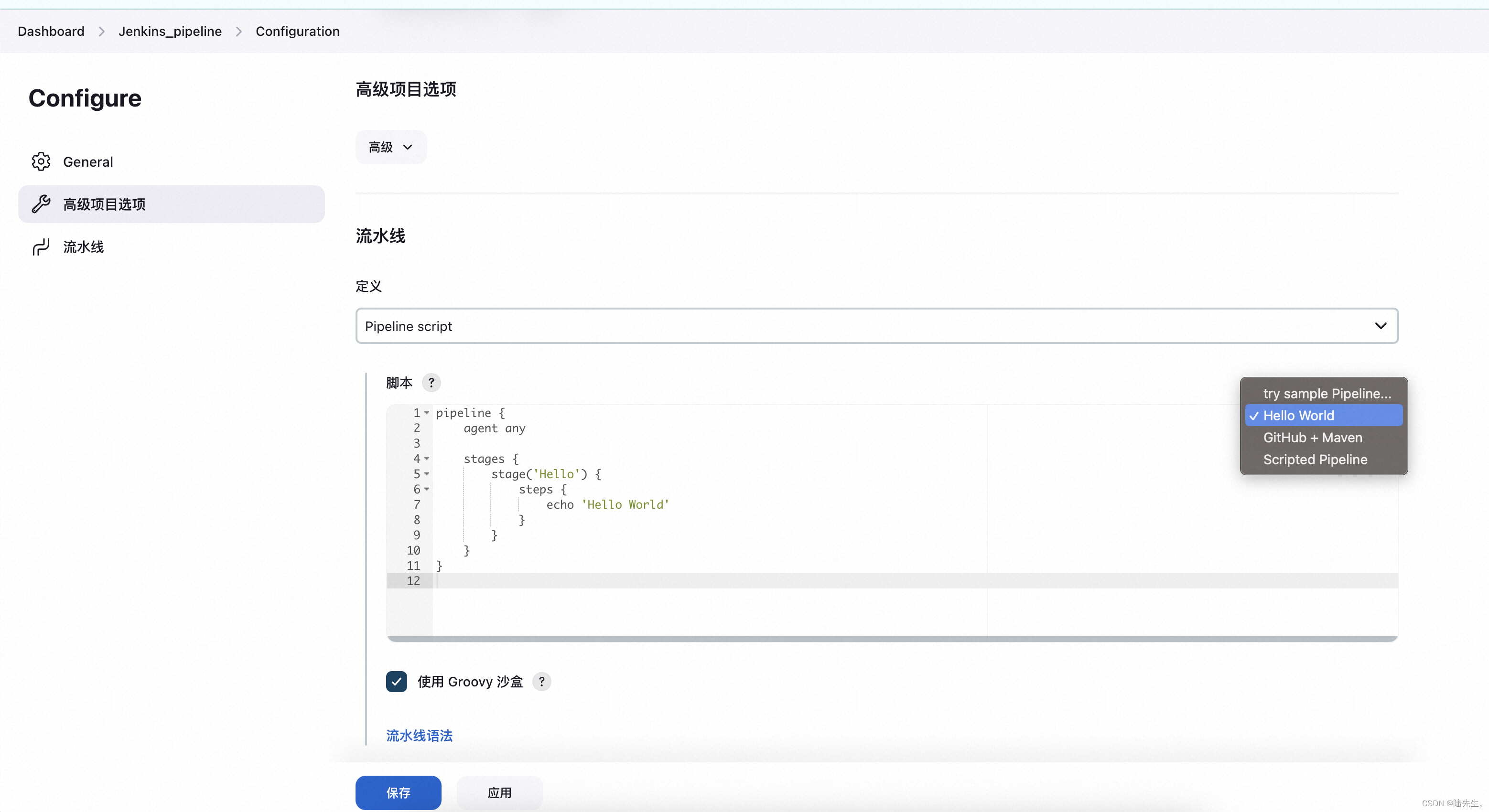
Task: Click the 保存 button
Action: tap(398, 792)
